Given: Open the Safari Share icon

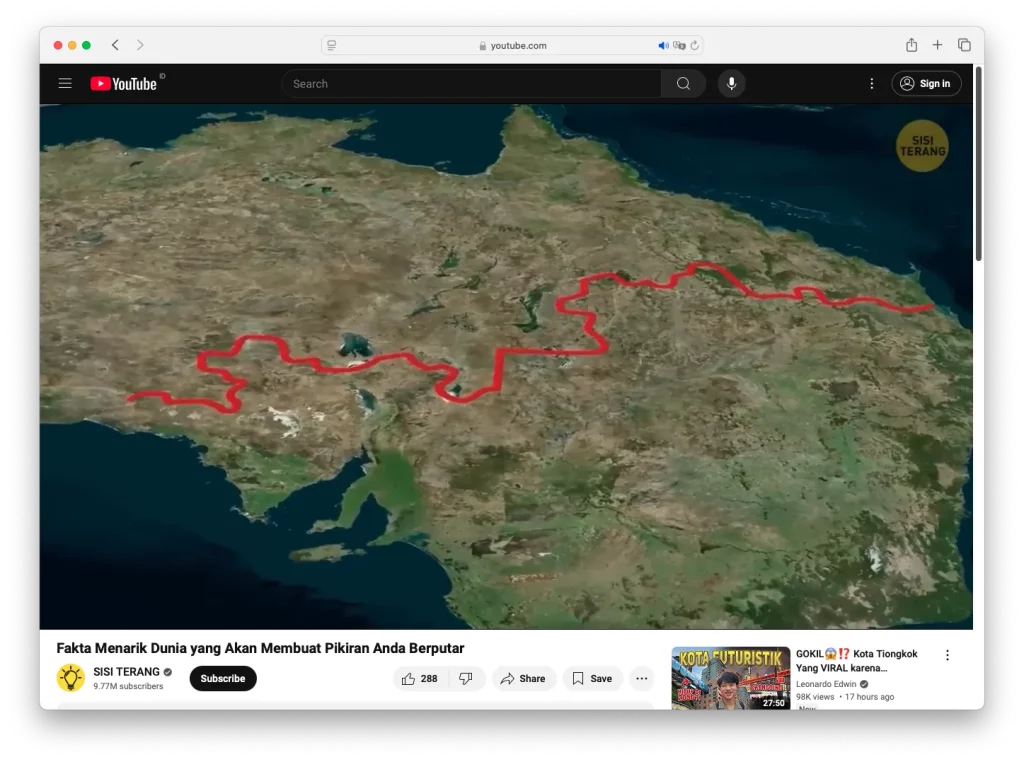Looking at the screenshot, I should 911,44.
